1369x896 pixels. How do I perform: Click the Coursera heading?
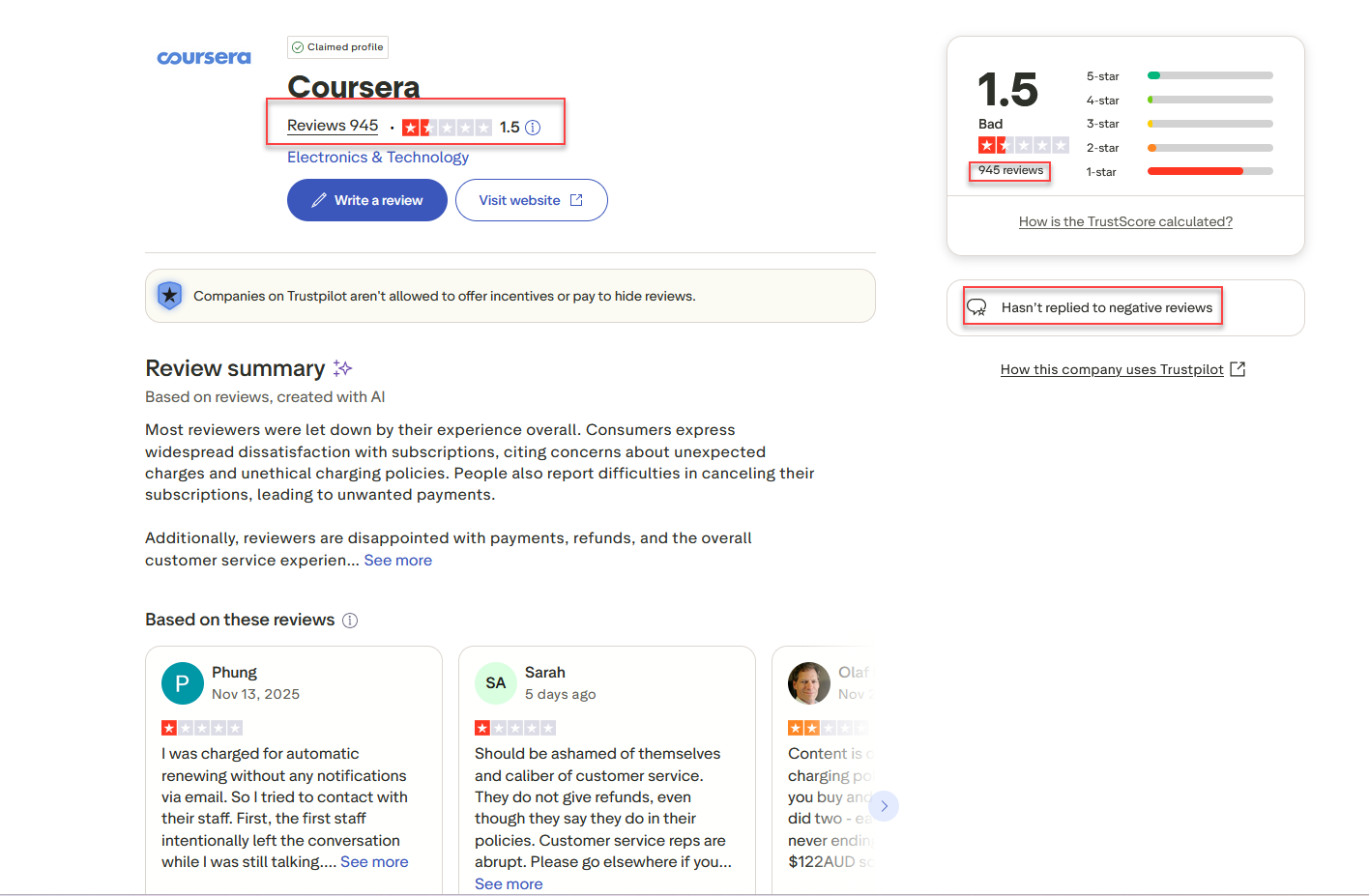click(x=353, y=87)
